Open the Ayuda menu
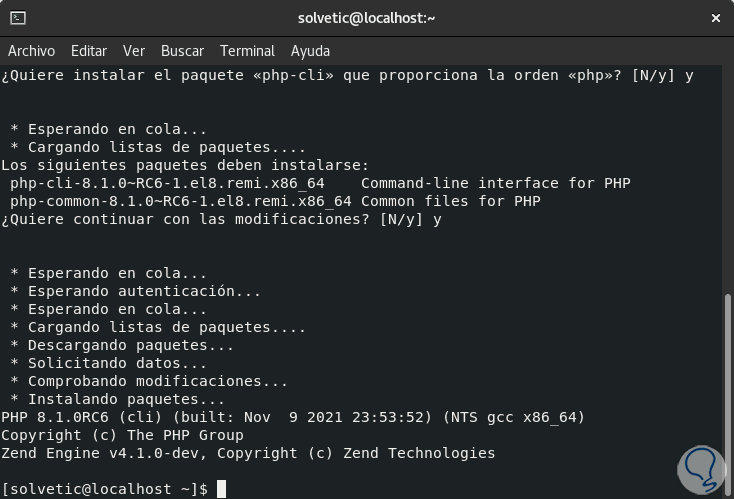 310,51
